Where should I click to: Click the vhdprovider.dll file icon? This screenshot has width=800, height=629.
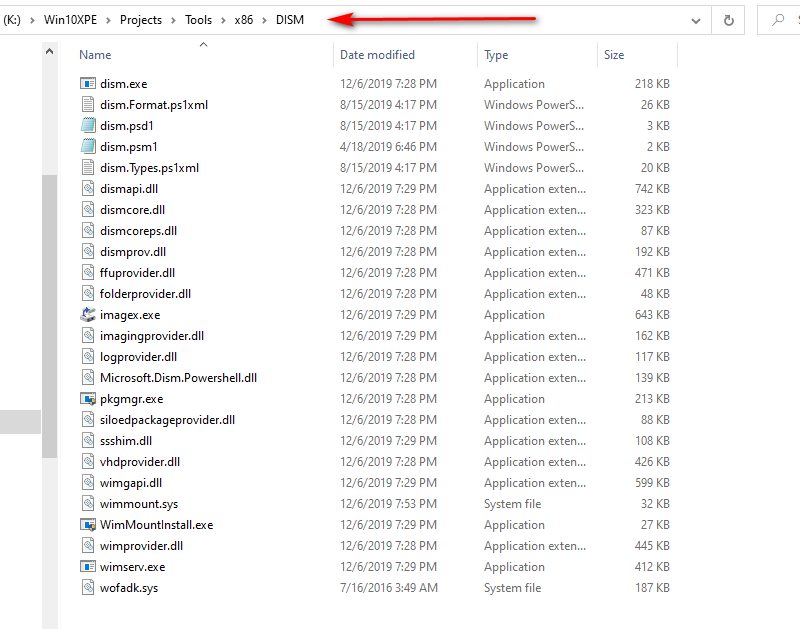click(88, 462)
